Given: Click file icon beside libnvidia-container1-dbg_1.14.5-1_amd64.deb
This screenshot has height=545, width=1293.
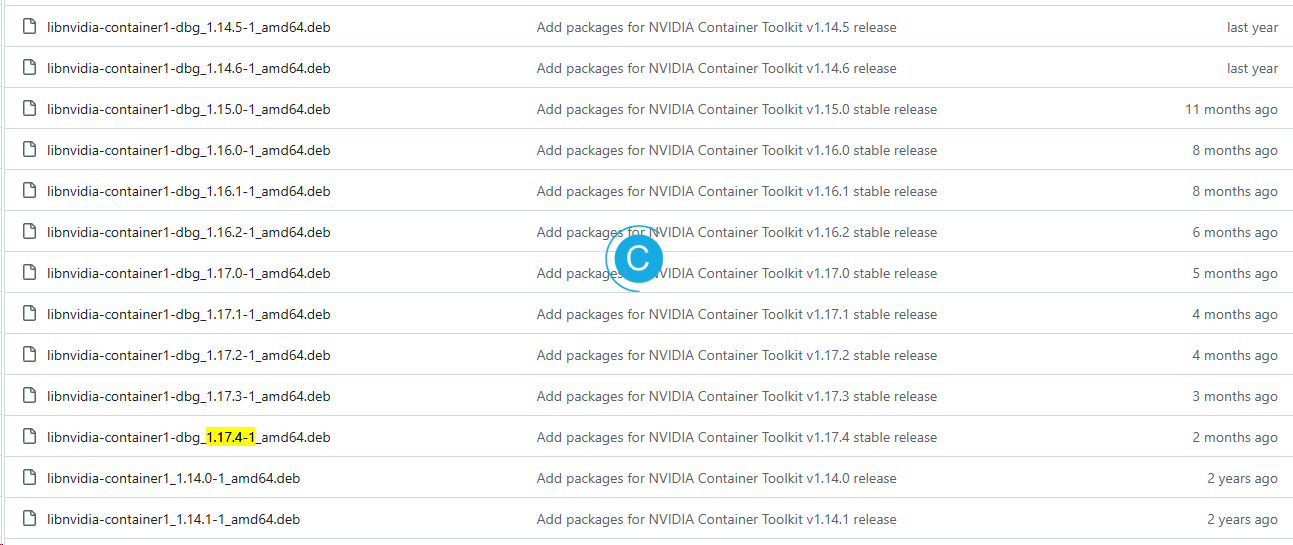Looking at the screenshot, I should 29,27.
